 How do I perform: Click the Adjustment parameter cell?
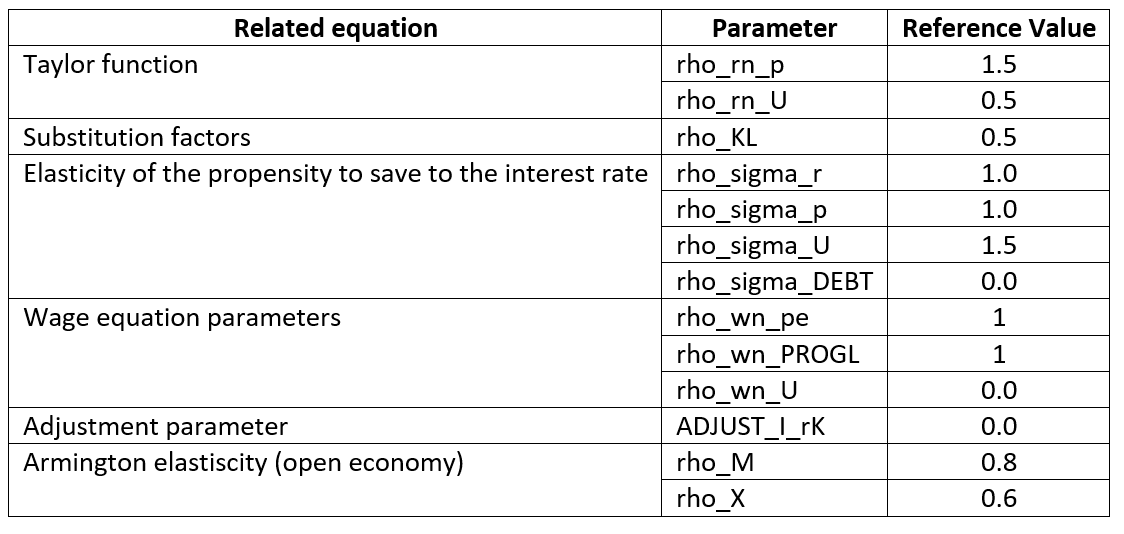(x=335, y=426)
